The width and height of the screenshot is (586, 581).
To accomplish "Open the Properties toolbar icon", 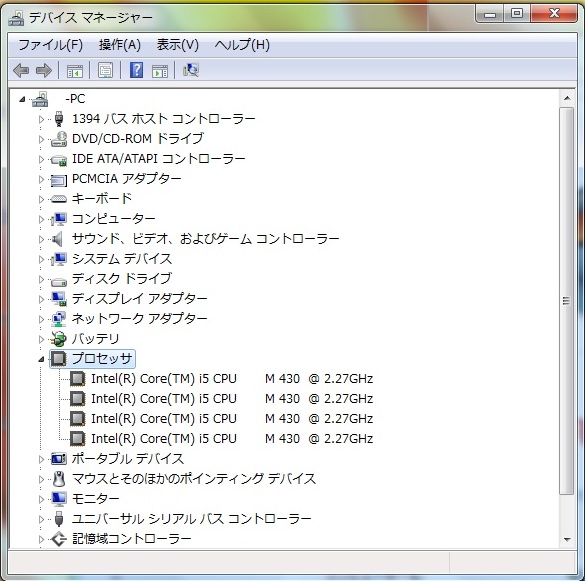I will click(x=105, y=70).
